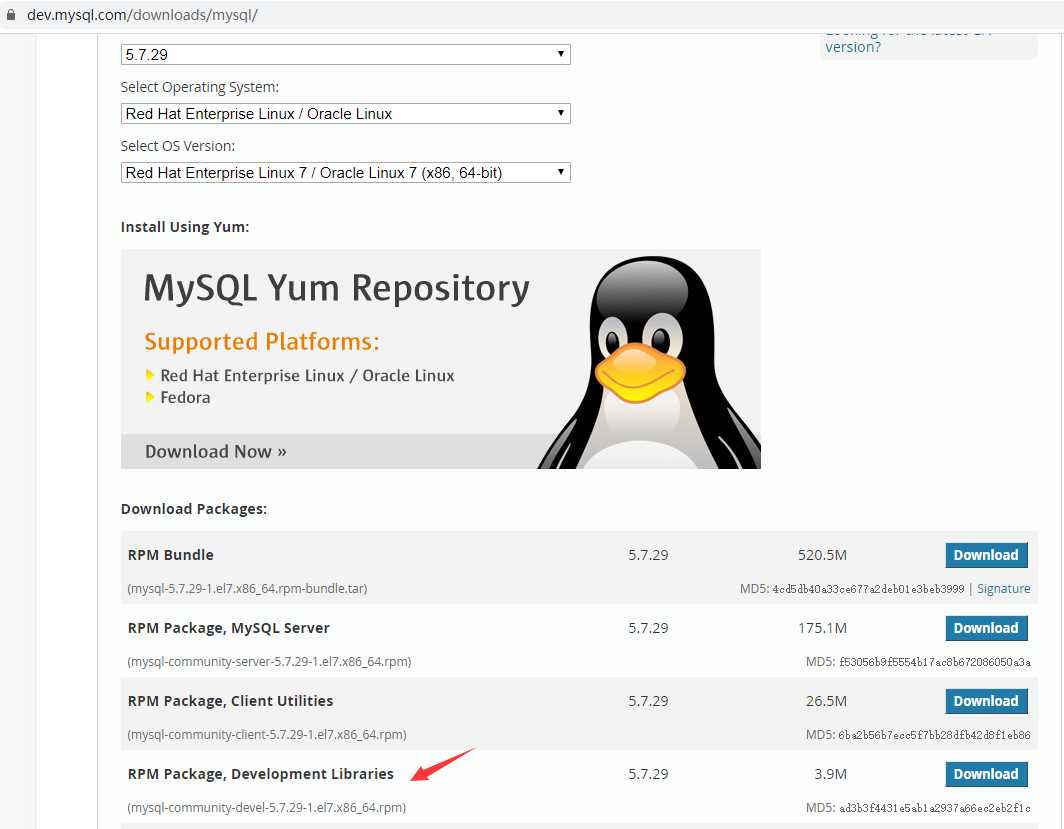Open the Select OS Version dropdown
Viewport: 1064px width, 829px height.
(345, 172)
